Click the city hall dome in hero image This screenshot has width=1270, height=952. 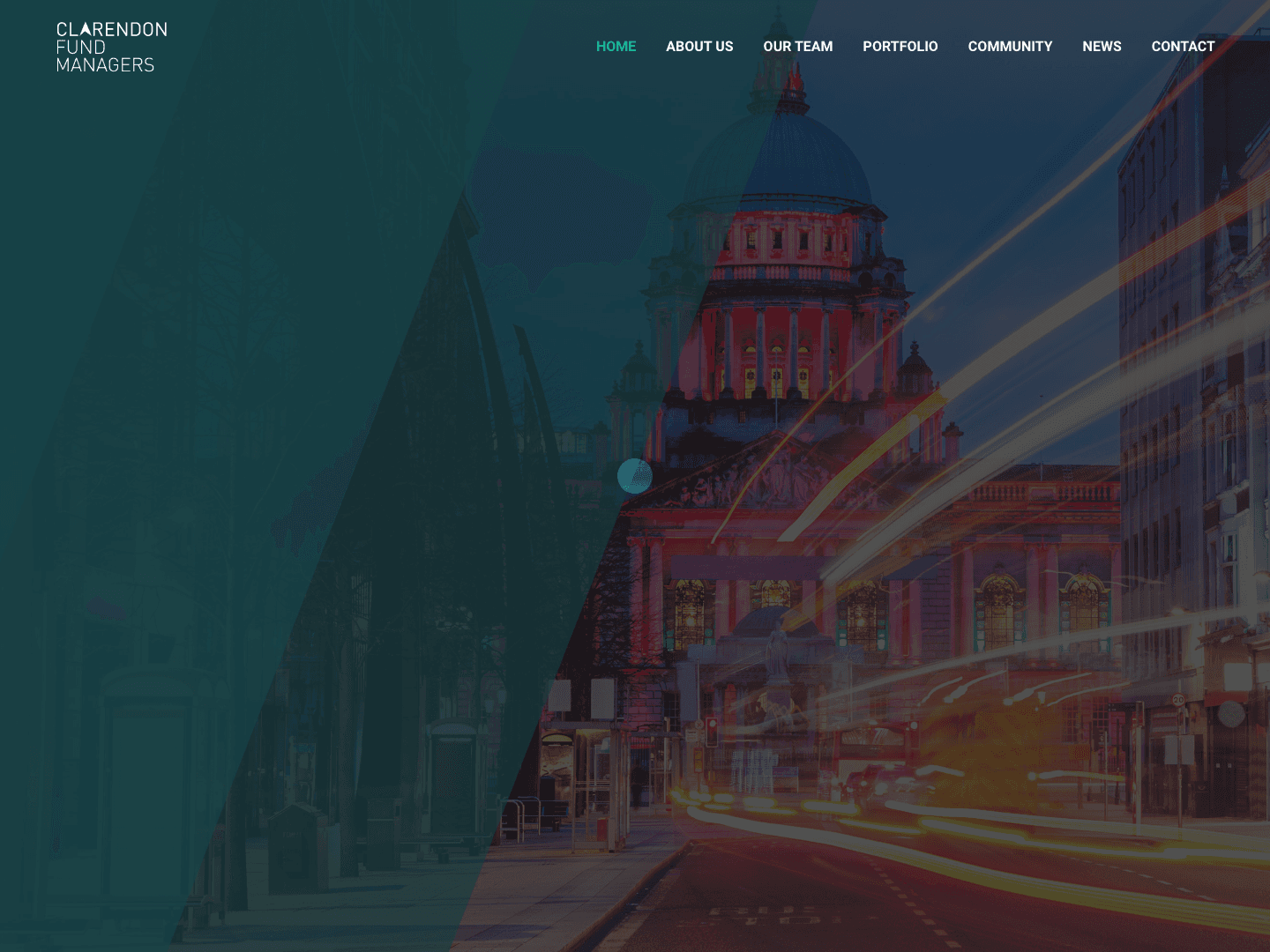click(794, 159)
